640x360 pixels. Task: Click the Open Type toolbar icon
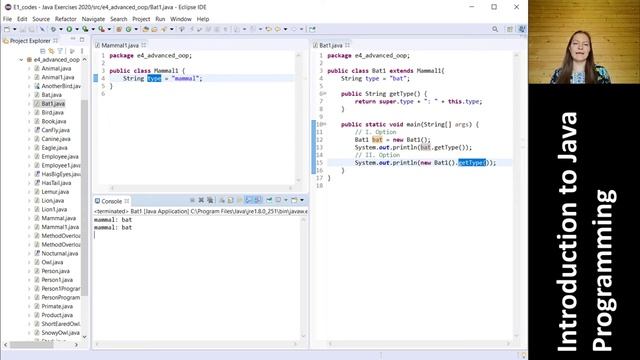point(145,29)
